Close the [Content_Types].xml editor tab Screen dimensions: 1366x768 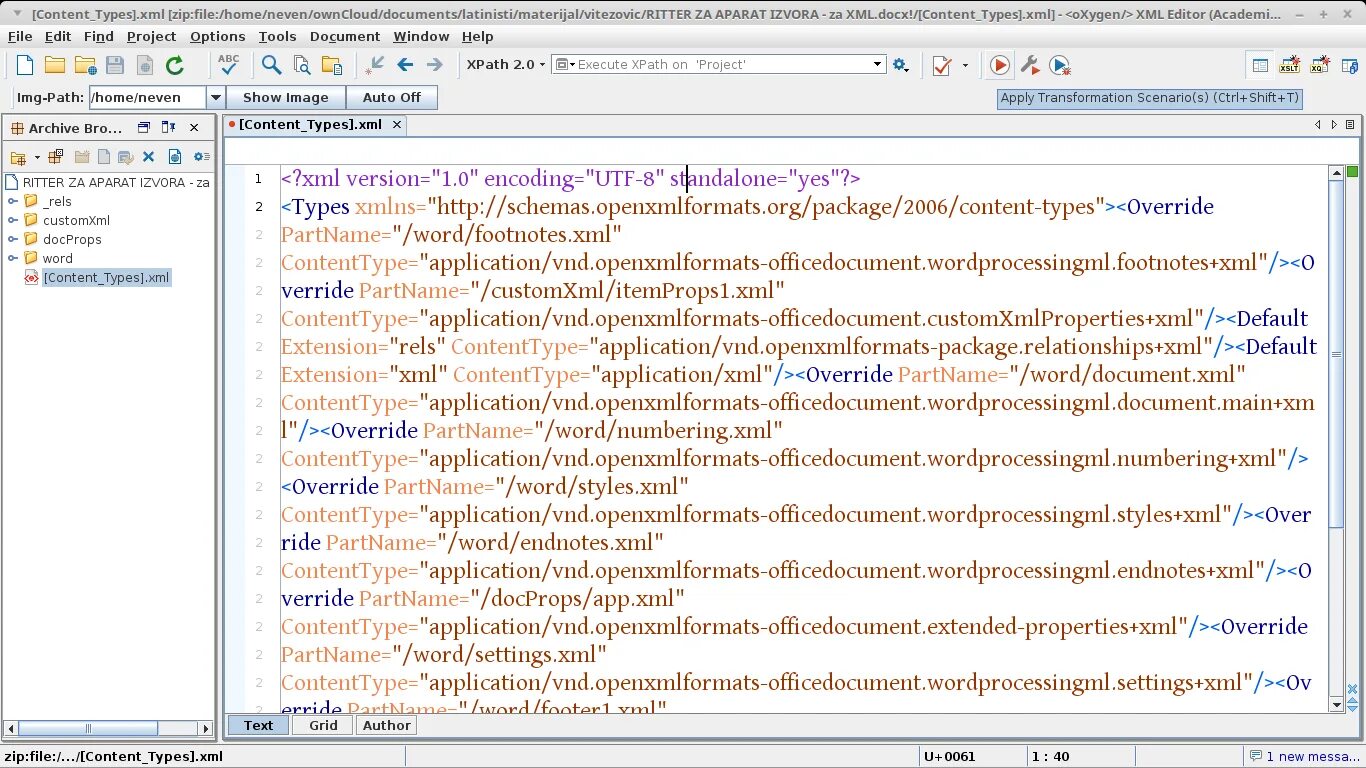397,125
